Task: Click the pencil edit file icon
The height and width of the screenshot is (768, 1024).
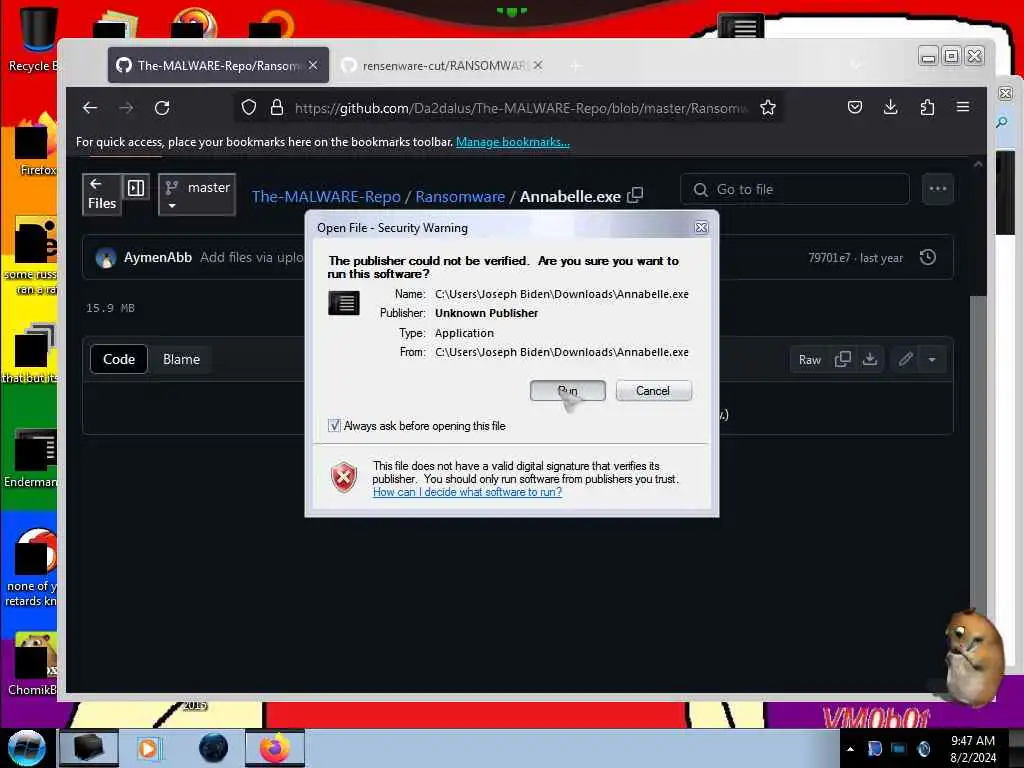Action: point(905,359)
